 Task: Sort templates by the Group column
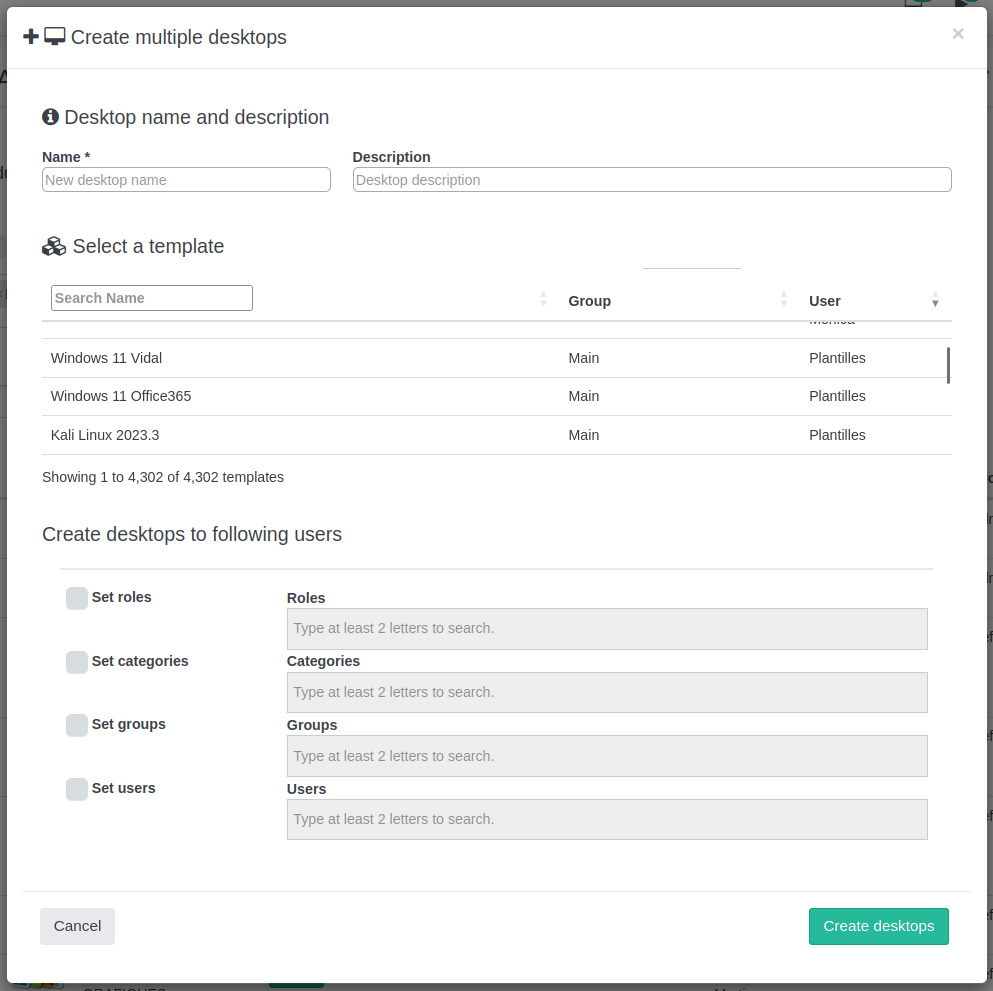[x=589, y=301]
